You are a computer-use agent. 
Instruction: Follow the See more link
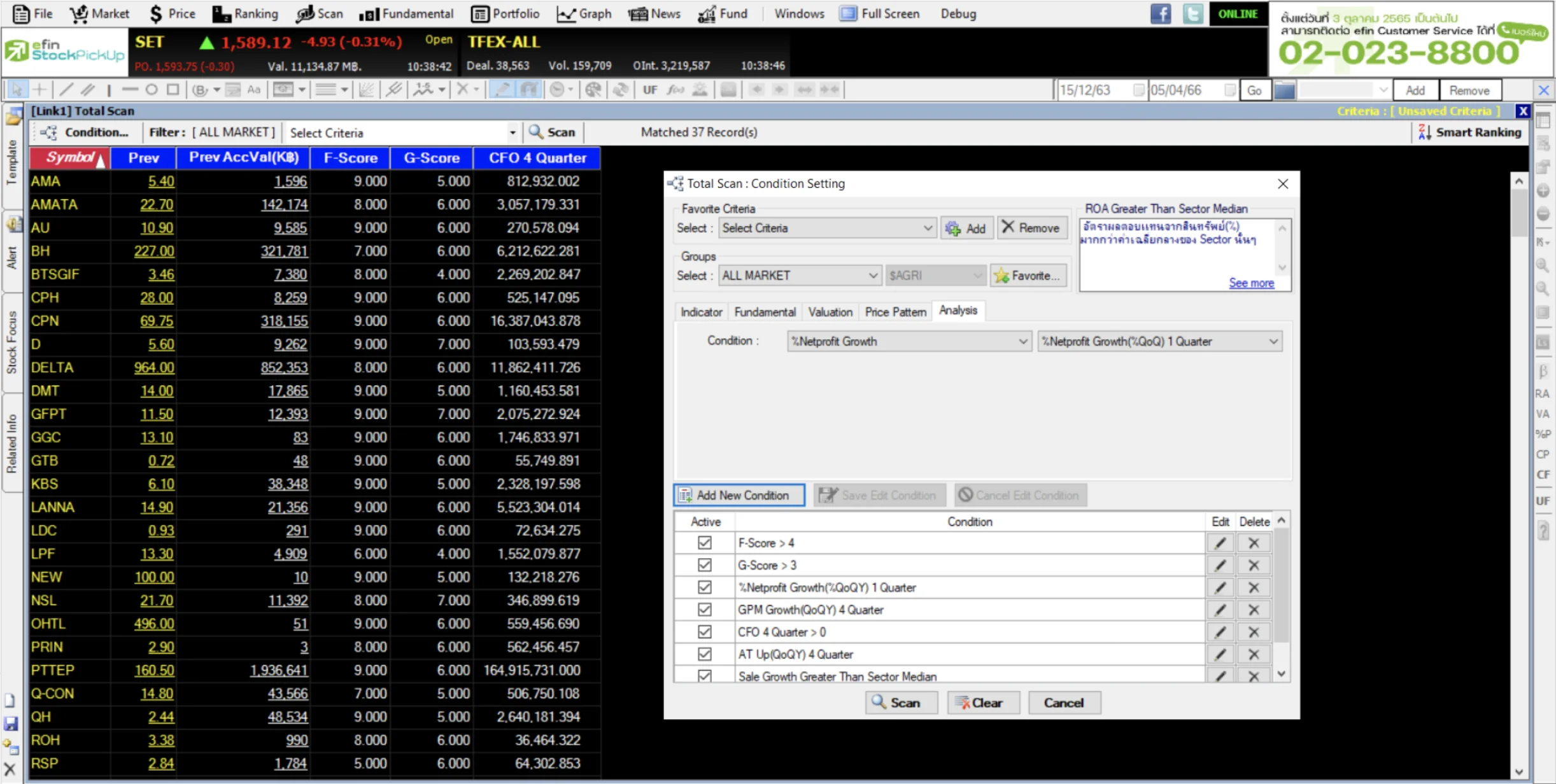point(1251,283)
